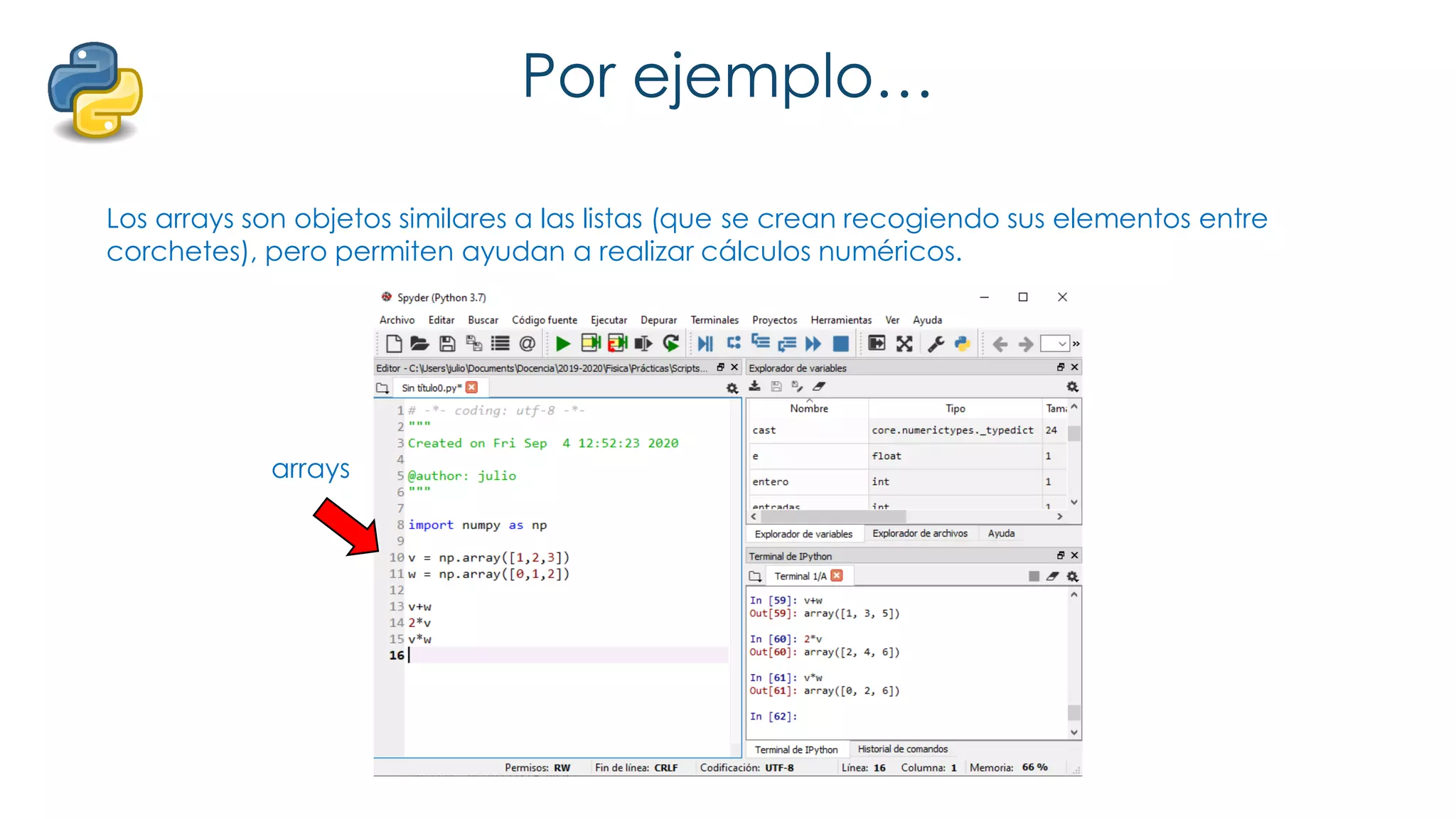The image size is (1456, 819).
Task: Switch to Ayuda pane tab
Action: (x=1001, y=533)
